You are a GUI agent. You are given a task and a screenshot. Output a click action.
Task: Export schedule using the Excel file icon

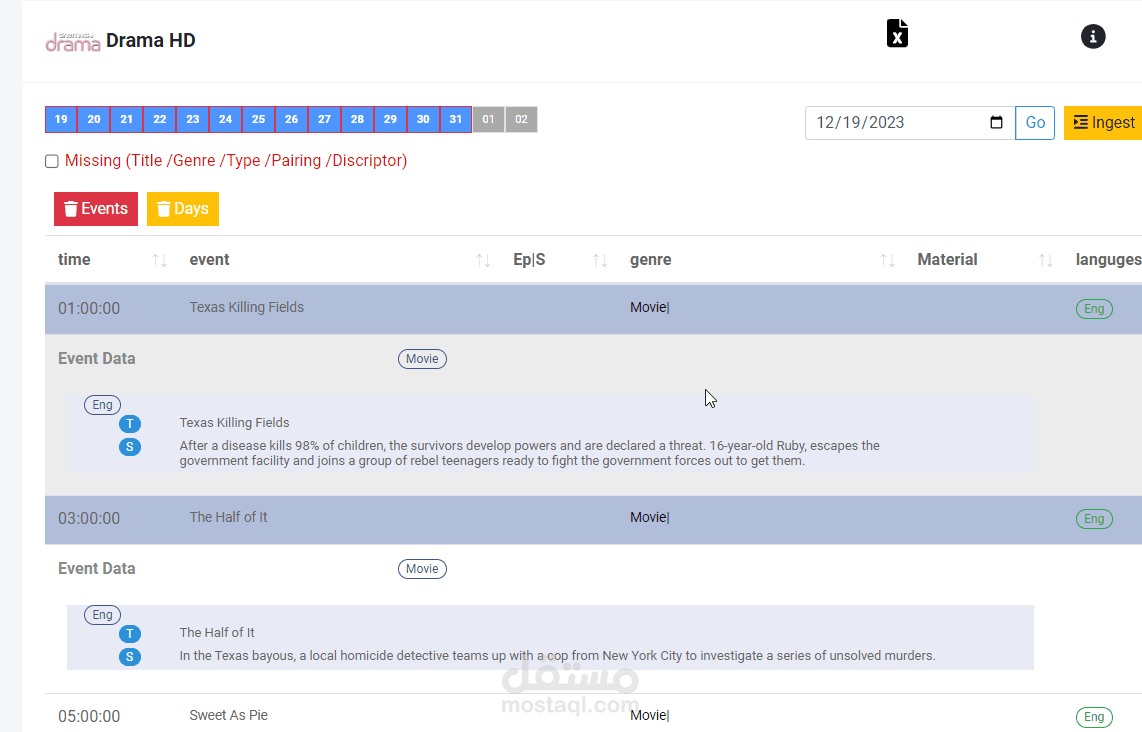[x=897, y=34]
